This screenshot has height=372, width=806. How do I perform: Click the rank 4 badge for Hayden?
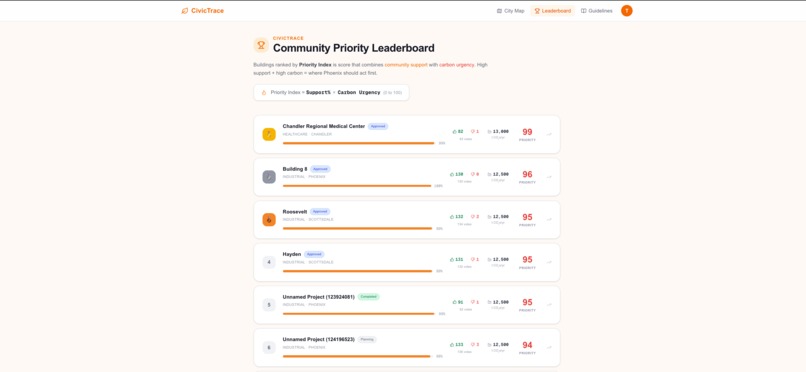click(269, 263)
